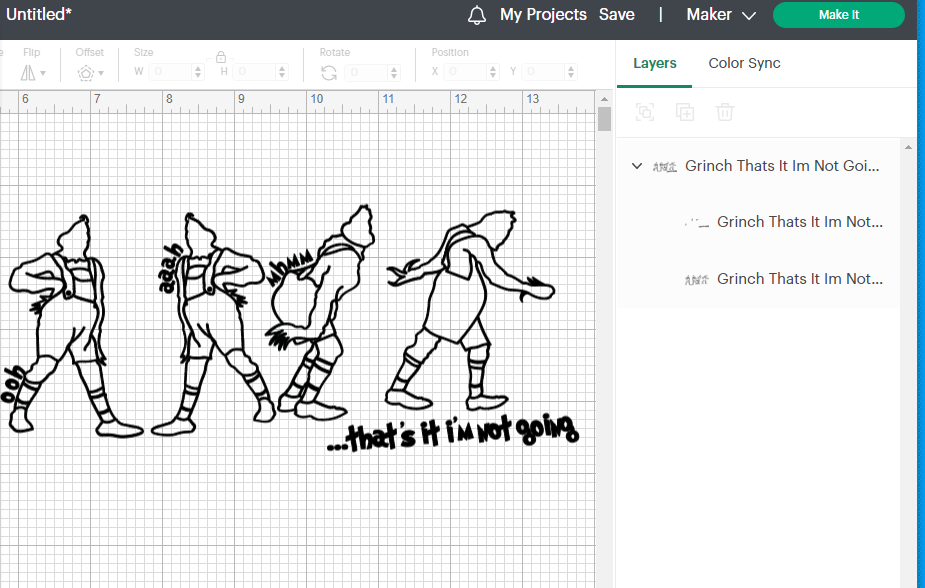Open the Maker machine dropdown
The image size is (925, 588).
[721, 15]
